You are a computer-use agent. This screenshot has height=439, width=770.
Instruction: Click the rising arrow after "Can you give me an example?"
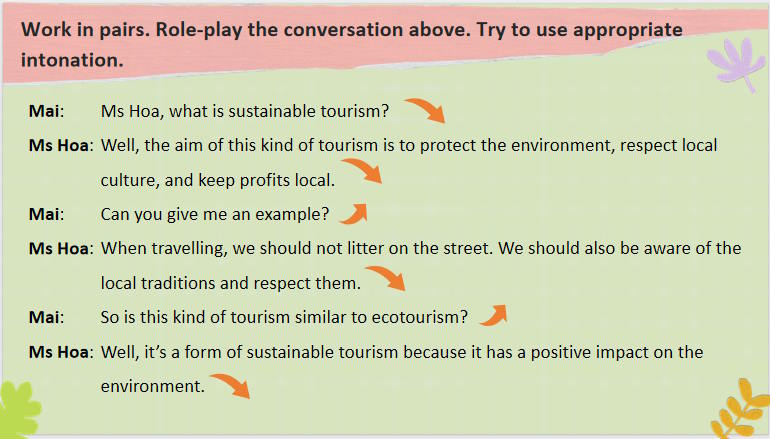(353, 212)
